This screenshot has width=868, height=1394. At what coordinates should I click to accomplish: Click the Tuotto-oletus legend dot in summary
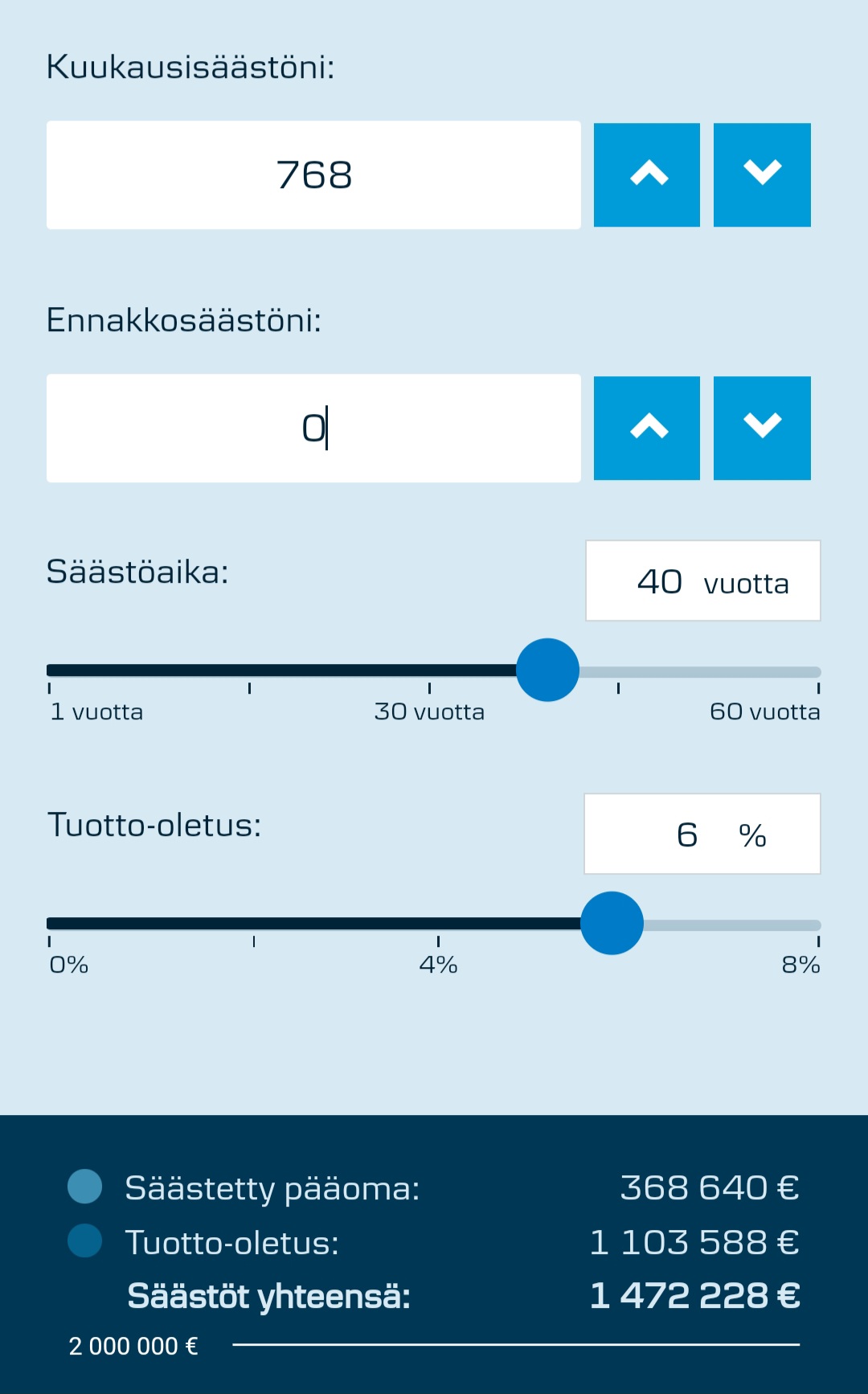85,1240
